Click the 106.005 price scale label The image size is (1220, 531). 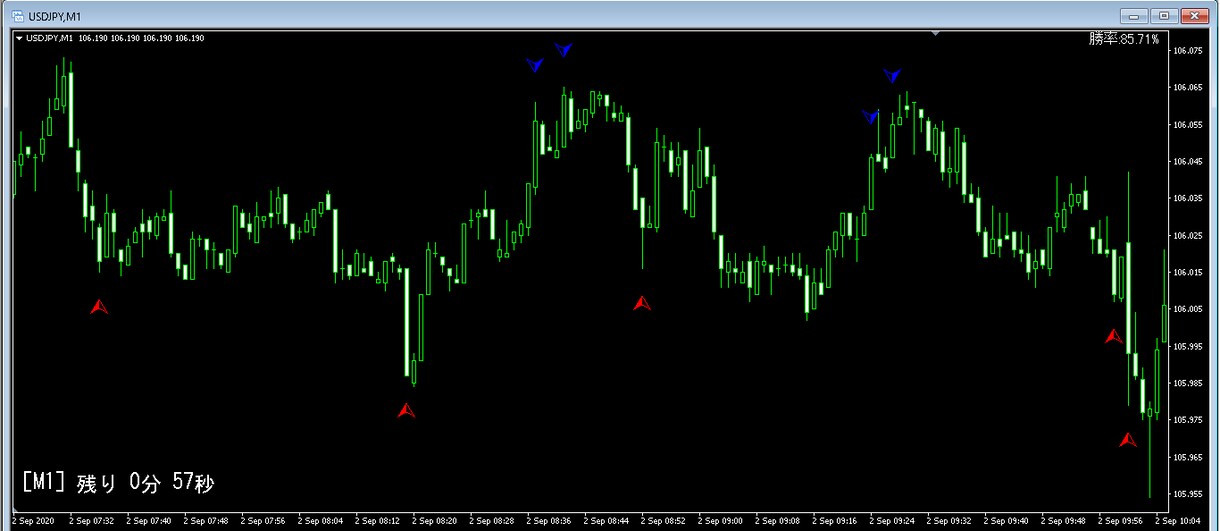(x=1189, y=309)
